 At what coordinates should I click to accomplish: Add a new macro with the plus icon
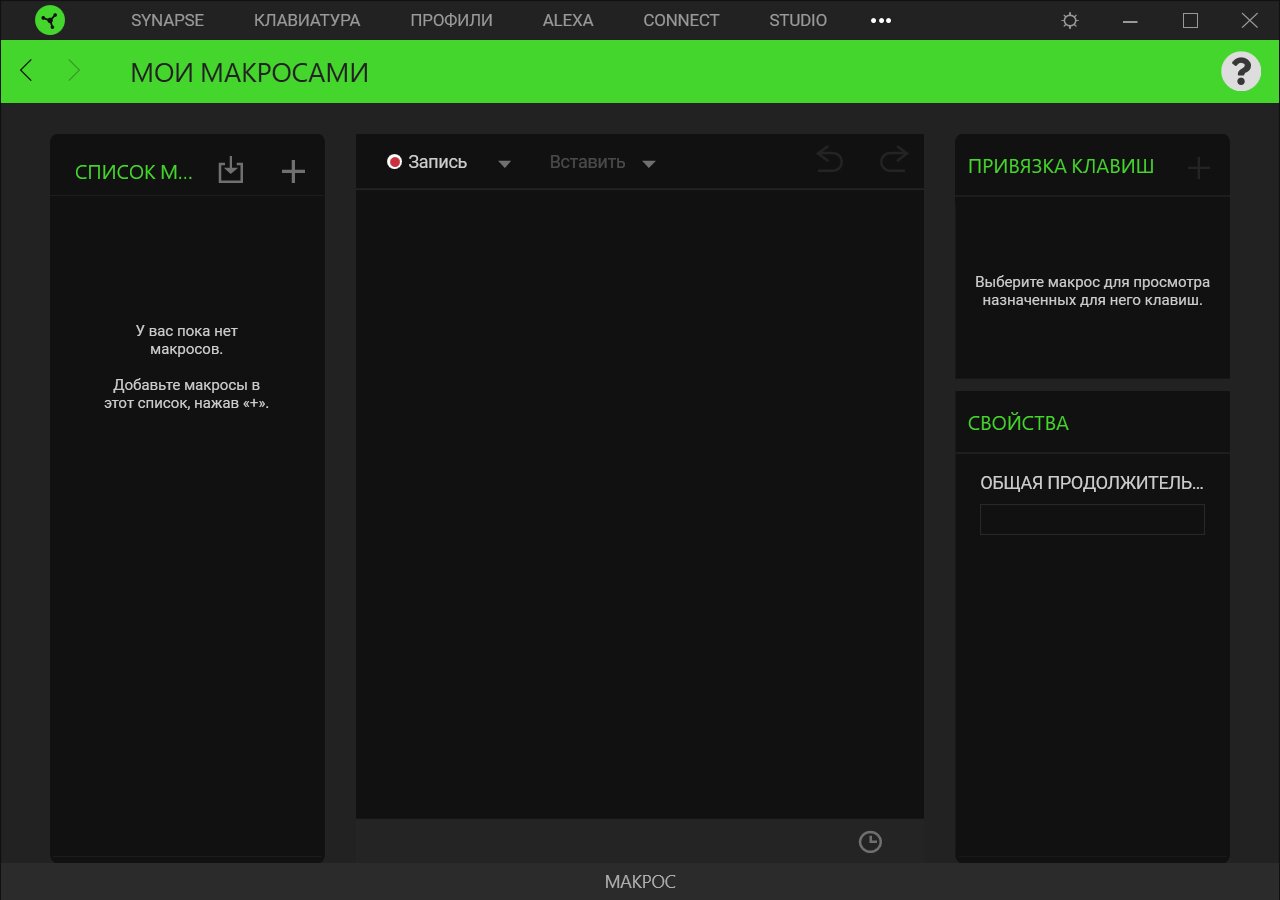click(x=293, y=172)
